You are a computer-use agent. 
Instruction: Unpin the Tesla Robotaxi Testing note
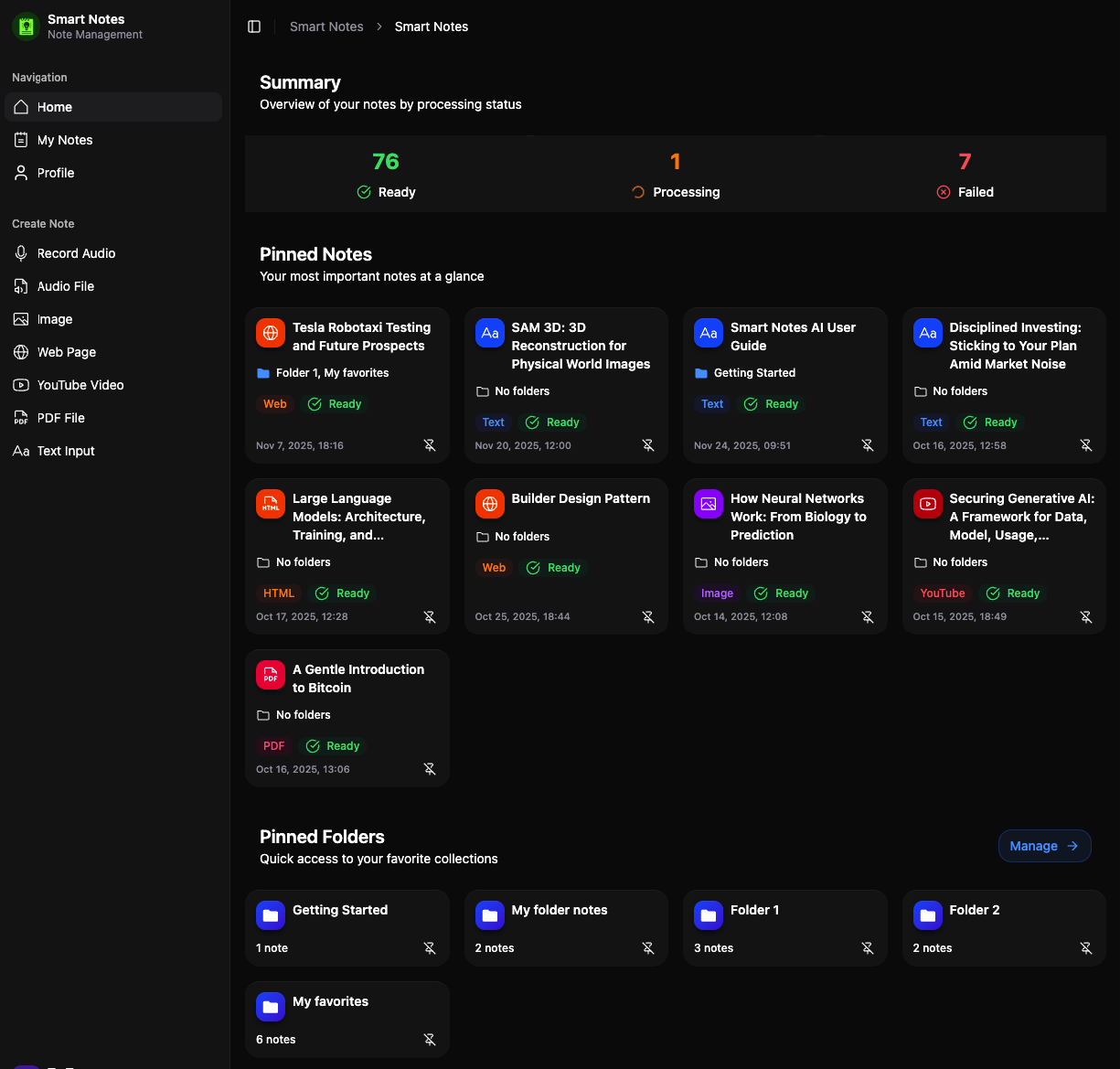coord(430,445)
